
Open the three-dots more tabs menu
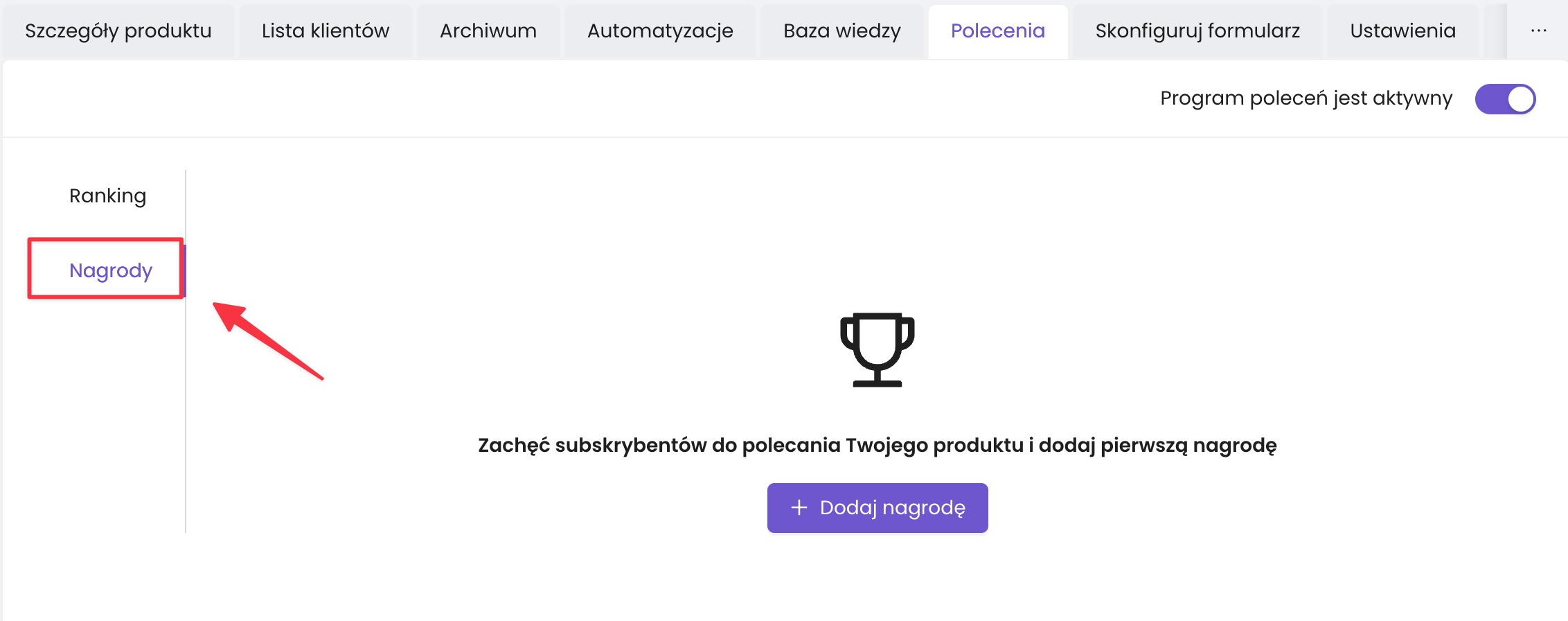(1538, 31)
